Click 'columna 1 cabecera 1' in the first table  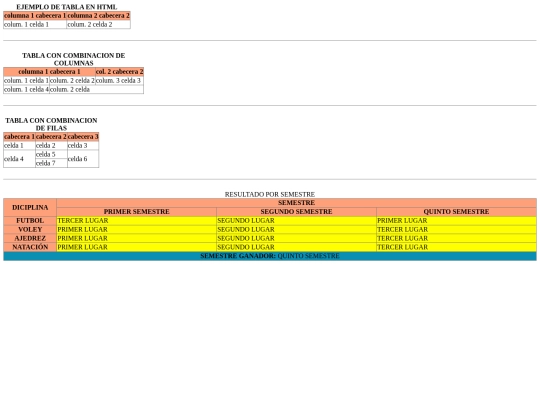click(35, 15)
